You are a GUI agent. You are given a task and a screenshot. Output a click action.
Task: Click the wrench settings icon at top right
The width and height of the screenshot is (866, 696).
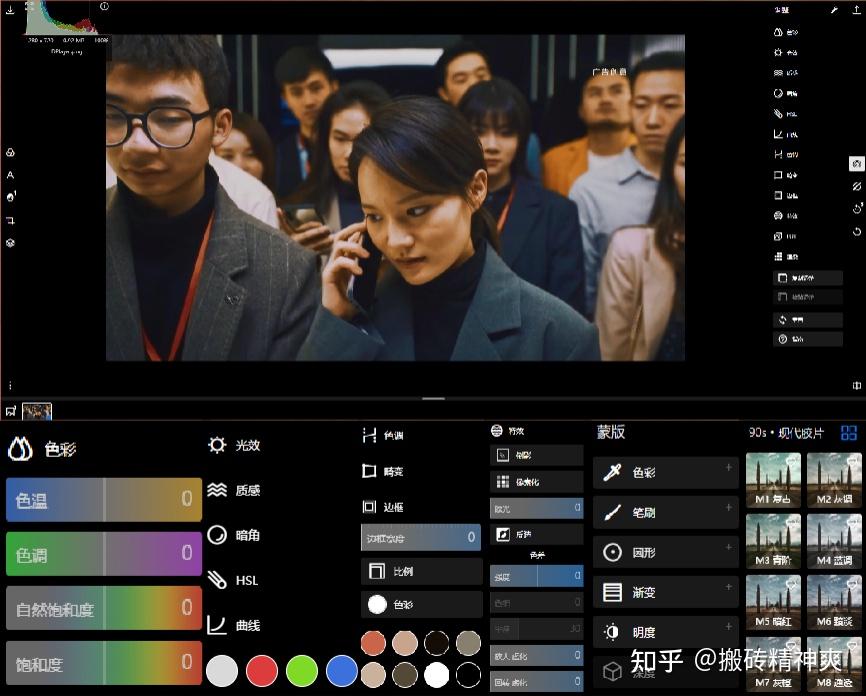pyautogui.click(x=835, y=10)
